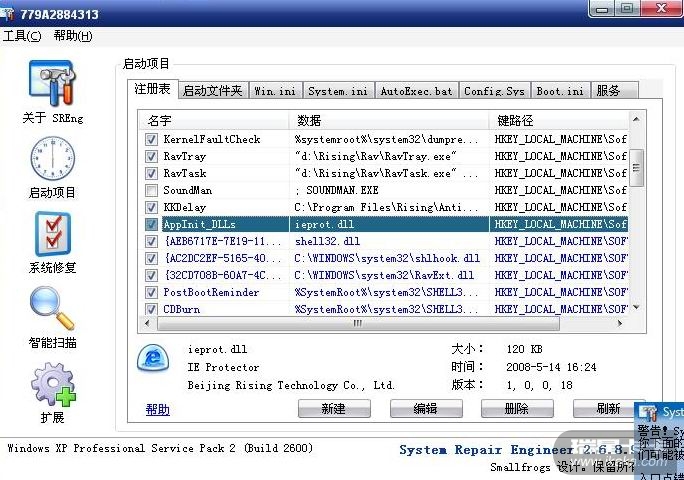
Task: Click the IE Protector file icon
Action: [153, 358]
